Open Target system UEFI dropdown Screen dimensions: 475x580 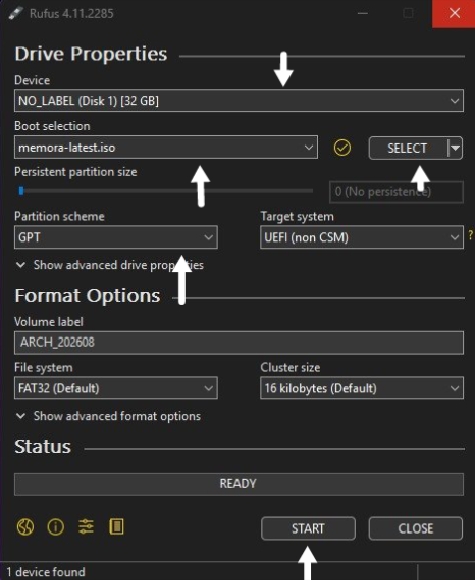coord(362,237)
